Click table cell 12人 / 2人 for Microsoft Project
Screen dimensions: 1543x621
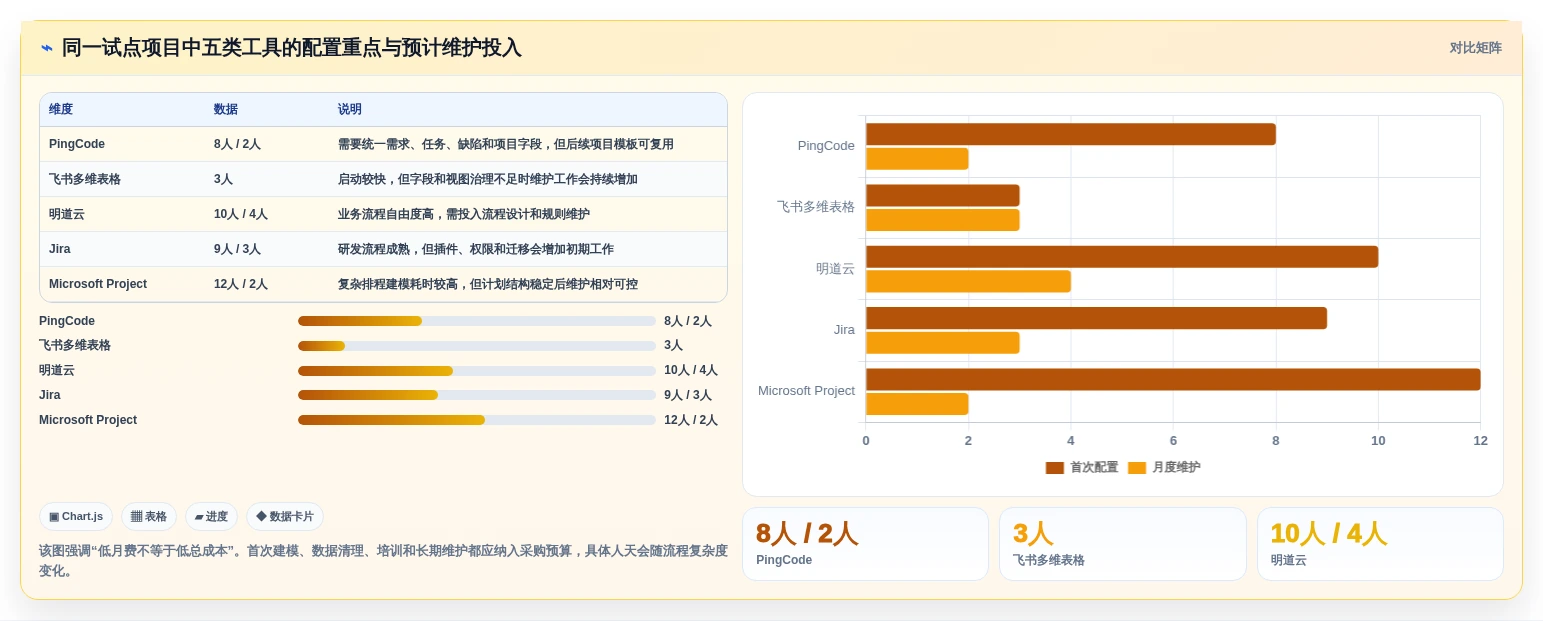coord(241,284)
